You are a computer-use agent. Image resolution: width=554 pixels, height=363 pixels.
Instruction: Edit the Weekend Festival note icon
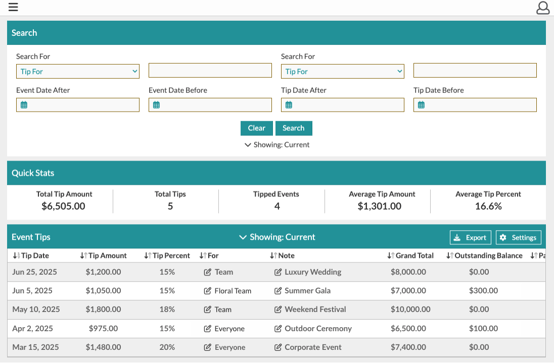278,310
